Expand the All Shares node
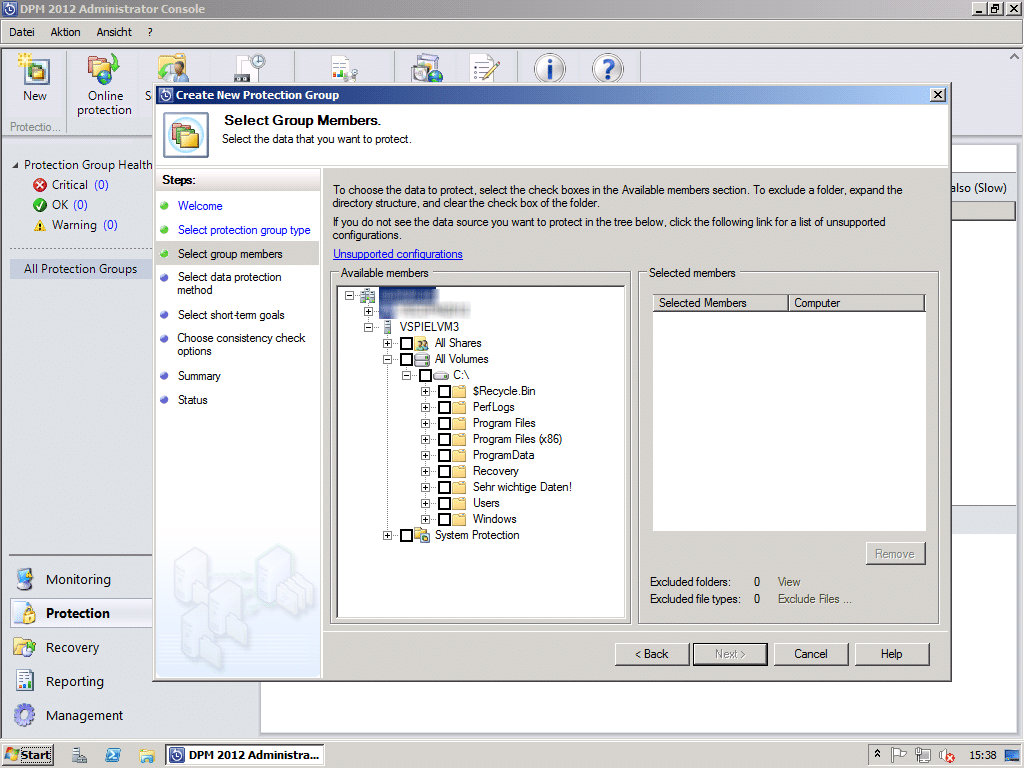 387,344
